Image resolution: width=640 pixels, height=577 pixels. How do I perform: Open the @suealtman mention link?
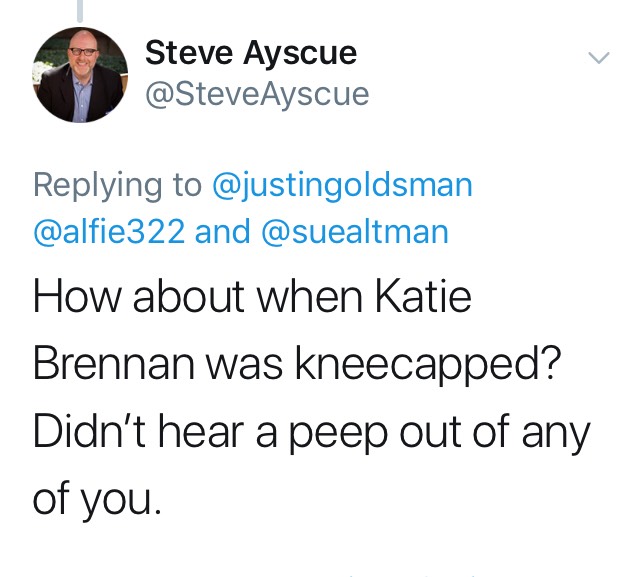[354, 231]
